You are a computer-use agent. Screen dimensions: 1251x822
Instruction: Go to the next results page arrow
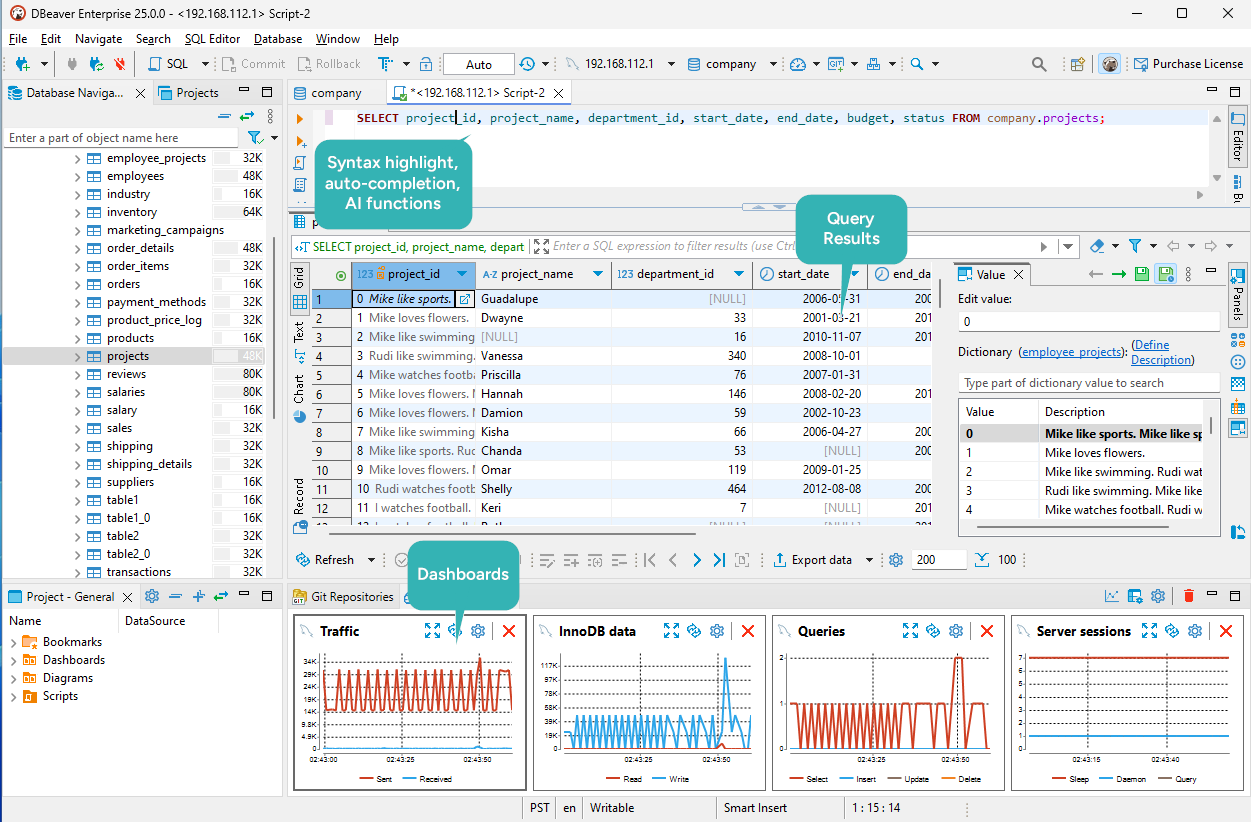pos(697,560)
